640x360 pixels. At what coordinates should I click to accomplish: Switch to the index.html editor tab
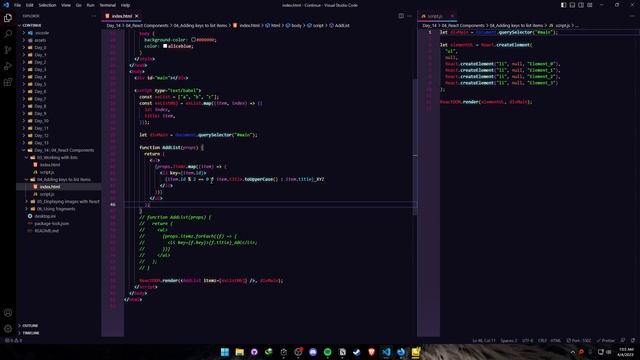point(122,16)
